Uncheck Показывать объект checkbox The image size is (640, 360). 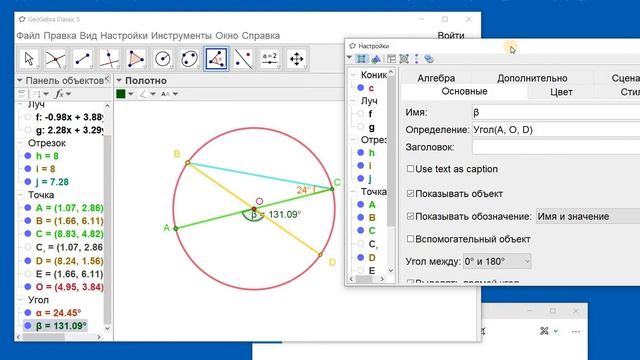[410, 193]
